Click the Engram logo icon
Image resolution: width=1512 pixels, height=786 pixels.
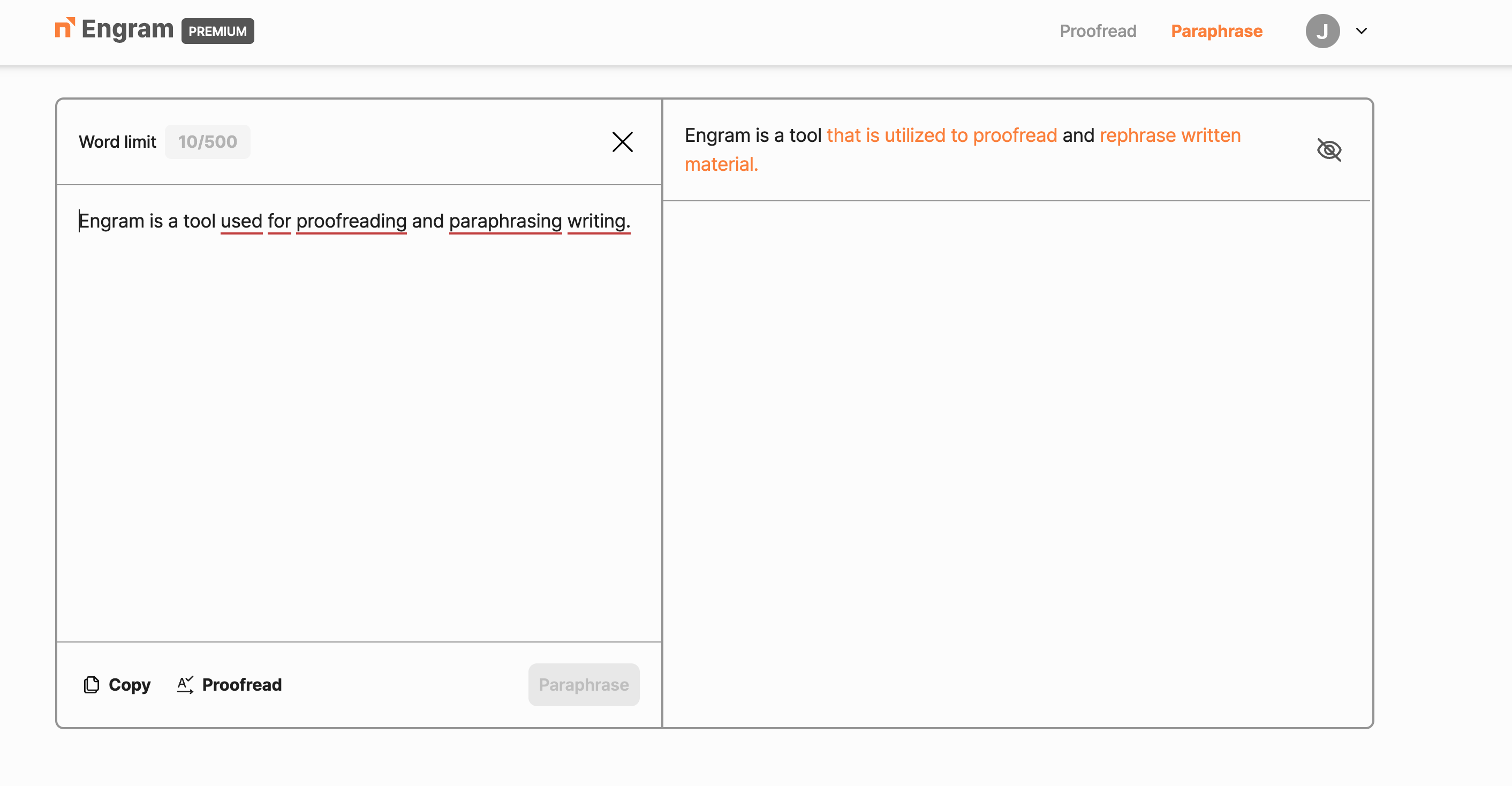coord(65,28)
